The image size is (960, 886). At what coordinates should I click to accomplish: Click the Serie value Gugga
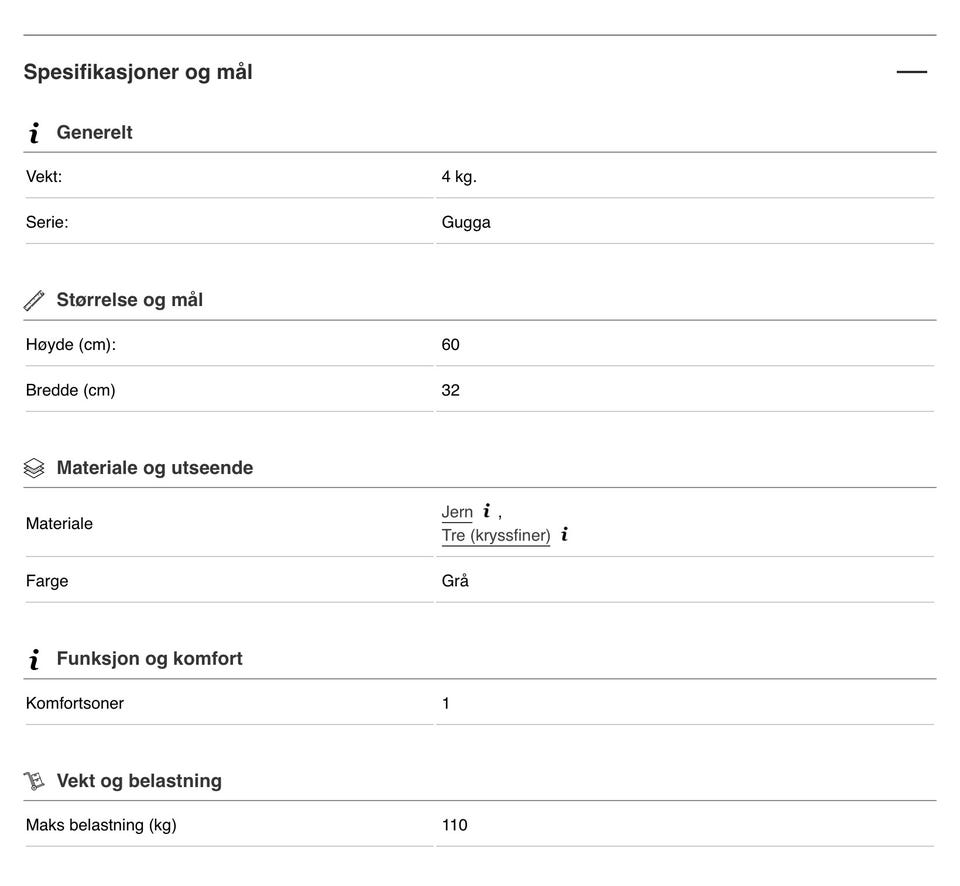coord(466,222)
